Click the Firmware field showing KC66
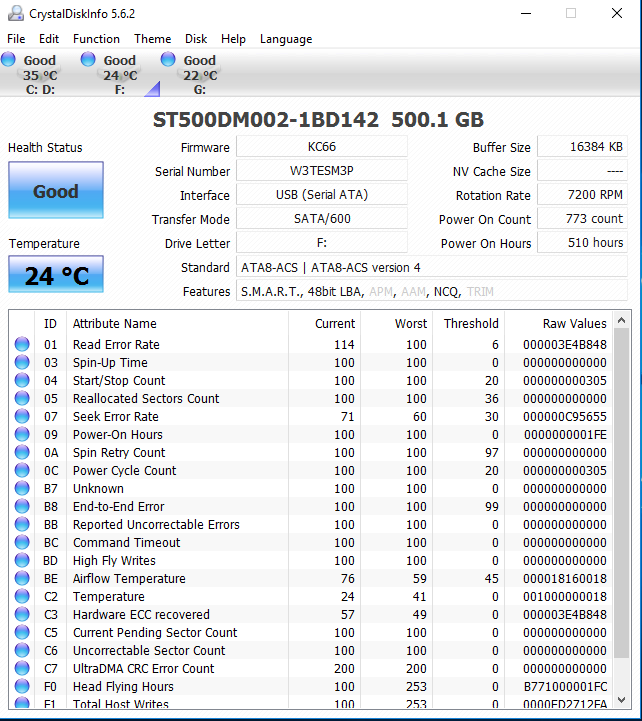This screenshot has width=642, height=721. pyautogui.click(x=321, y=147)
